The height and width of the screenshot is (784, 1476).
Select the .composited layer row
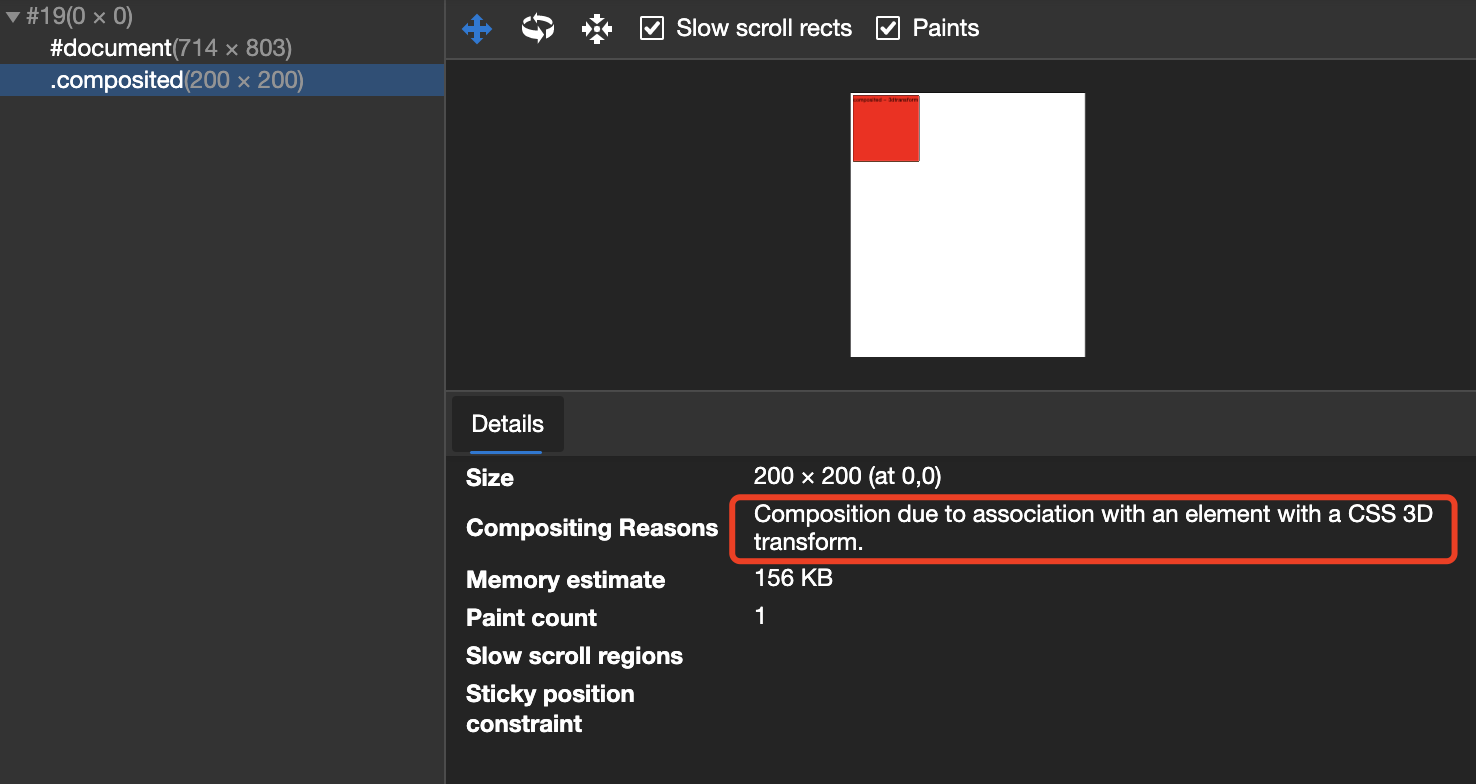coord(176,80)
